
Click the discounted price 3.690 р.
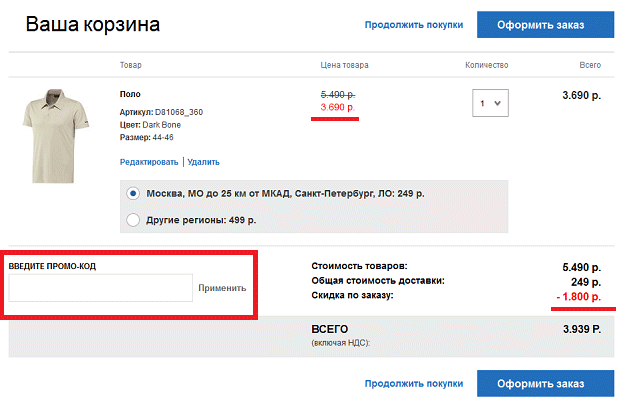337,107
